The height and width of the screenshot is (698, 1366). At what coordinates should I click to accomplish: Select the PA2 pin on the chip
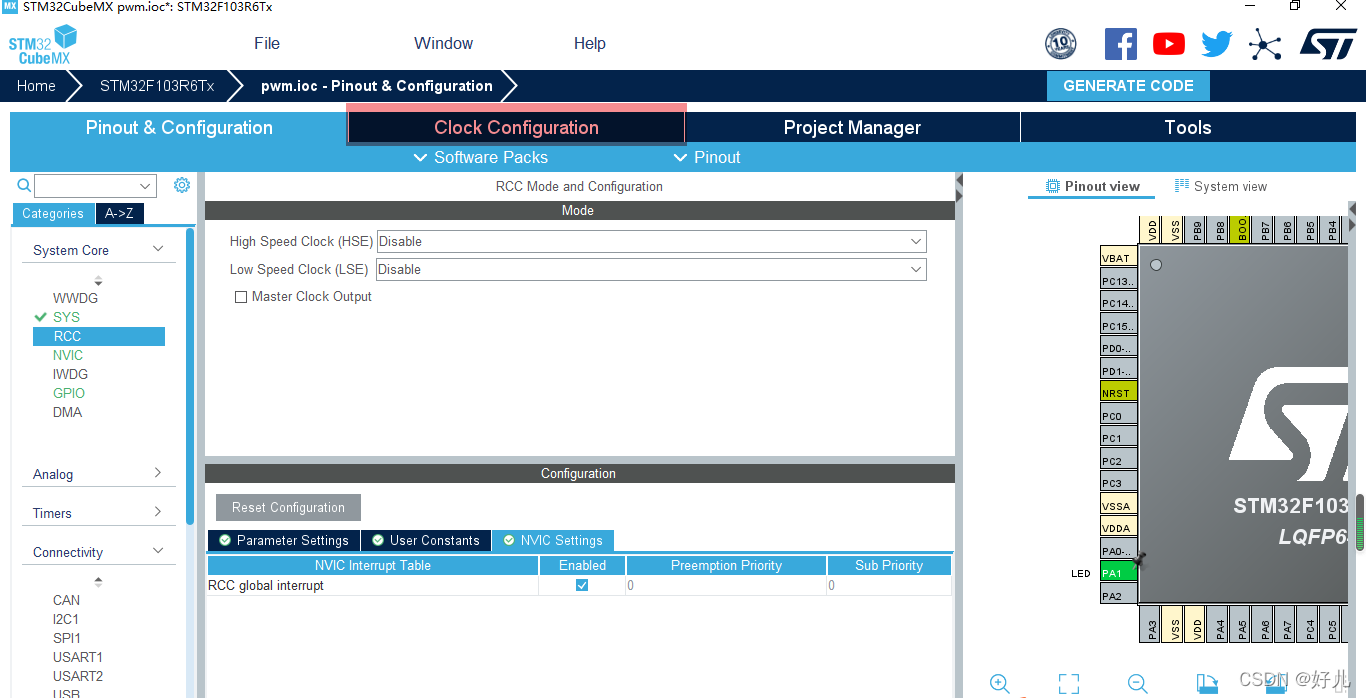coord(1119,596)
